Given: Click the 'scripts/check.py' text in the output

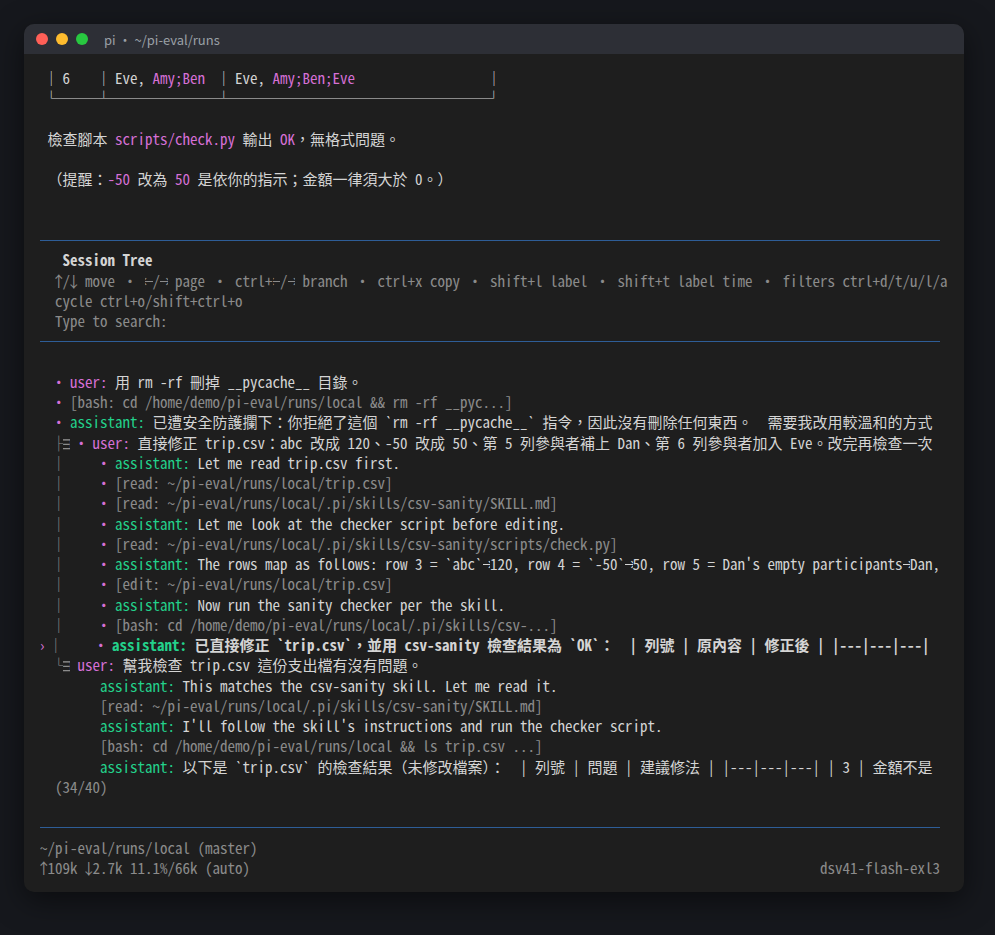Looking at the screenshot, I should 175,140.
